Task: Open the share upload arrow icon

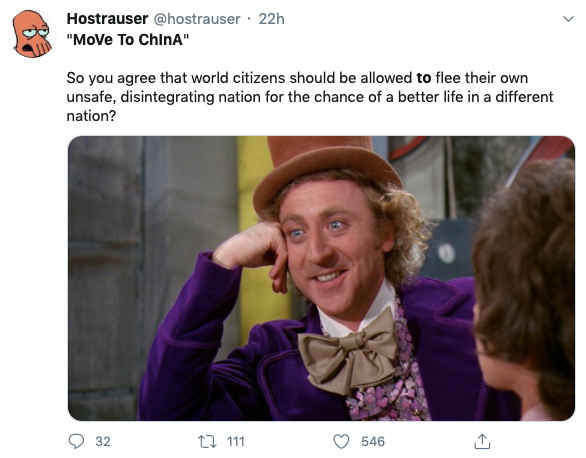Action: pyautogui.click(x=482, y=441)
